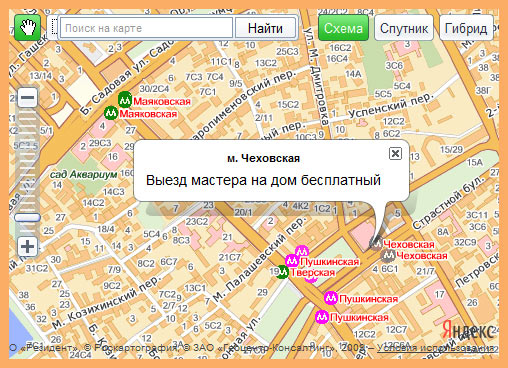Zoom in with the plus button

pos(27,247)
